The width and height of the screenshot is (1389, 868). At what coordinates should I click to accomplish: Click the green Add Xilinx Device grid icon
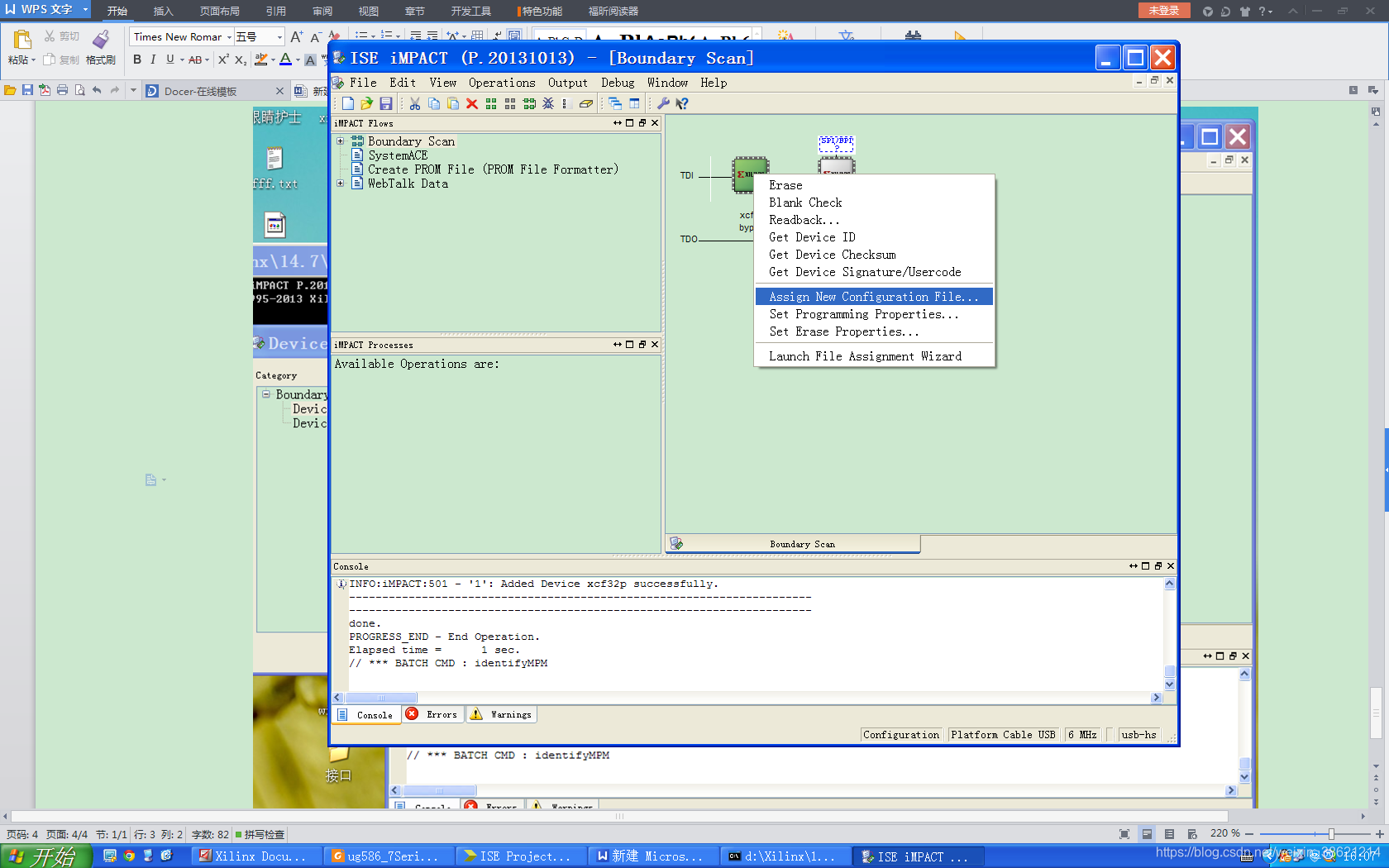491,103
